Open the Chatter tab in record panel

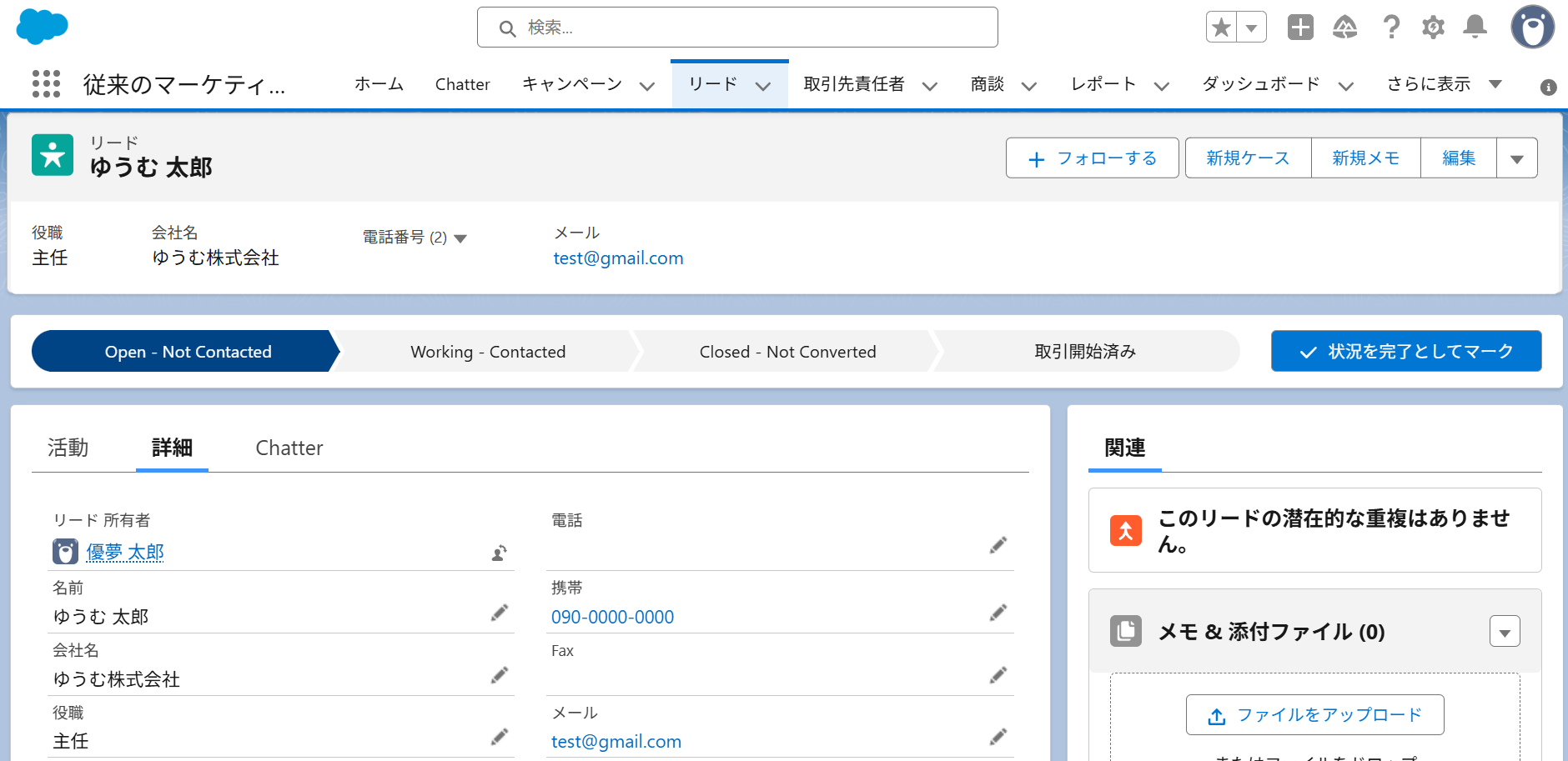pos(289,448)
